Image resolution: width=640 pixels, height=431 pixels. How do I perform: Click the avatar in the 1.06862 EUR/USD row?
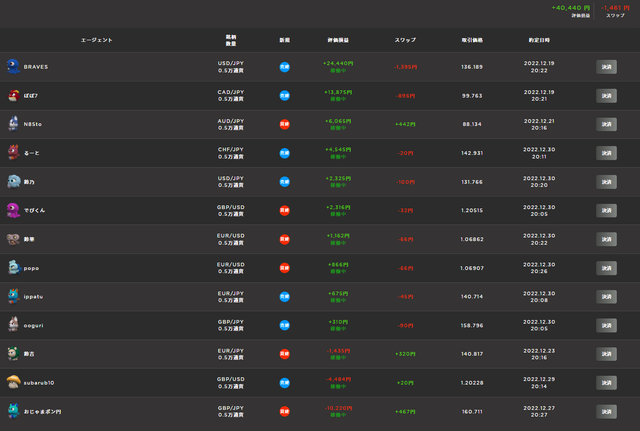point(13,239)
